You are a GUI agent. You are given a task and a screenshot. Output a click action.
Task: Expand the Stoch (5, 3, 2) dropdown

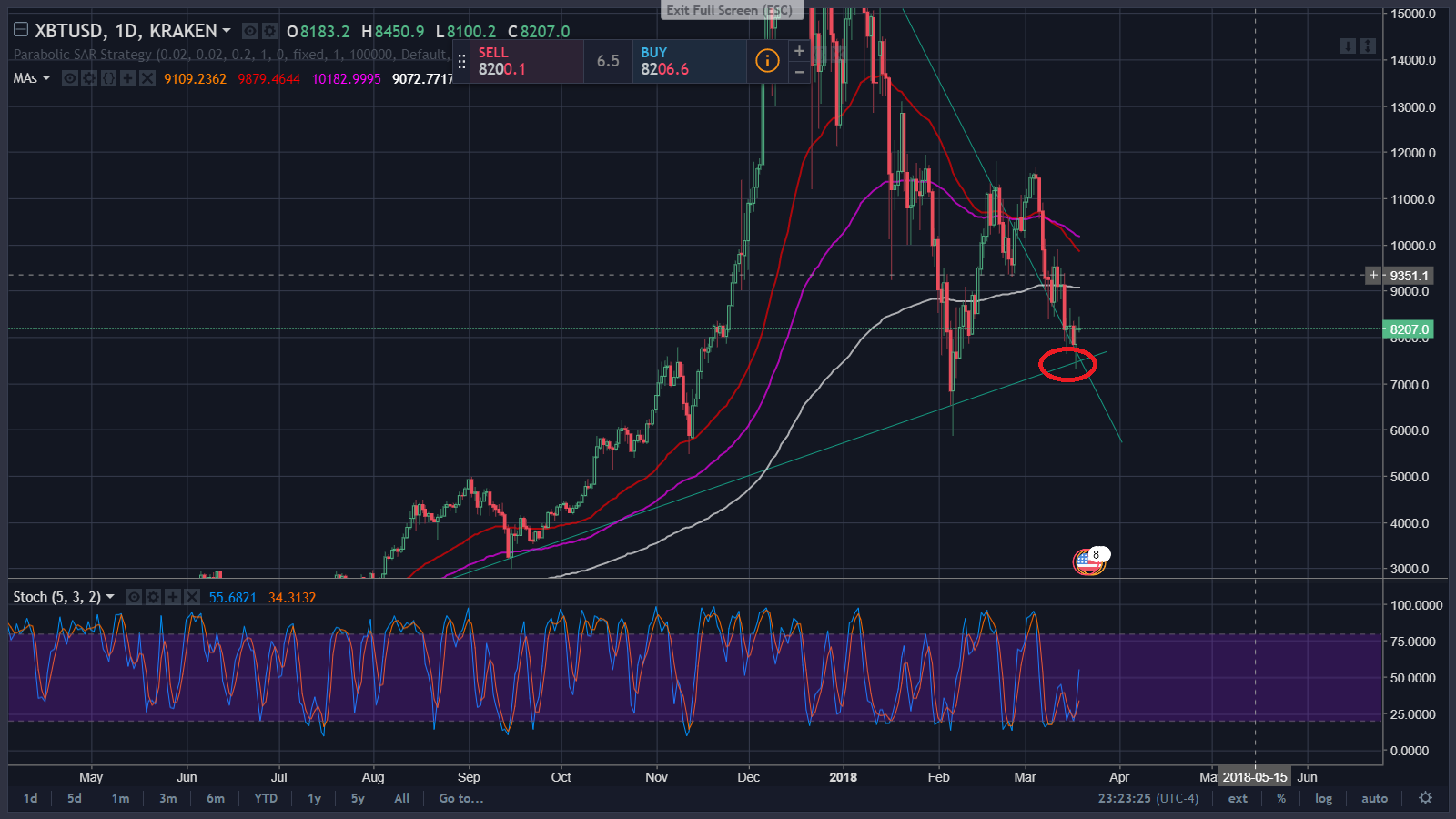click(x=110, y=597)
